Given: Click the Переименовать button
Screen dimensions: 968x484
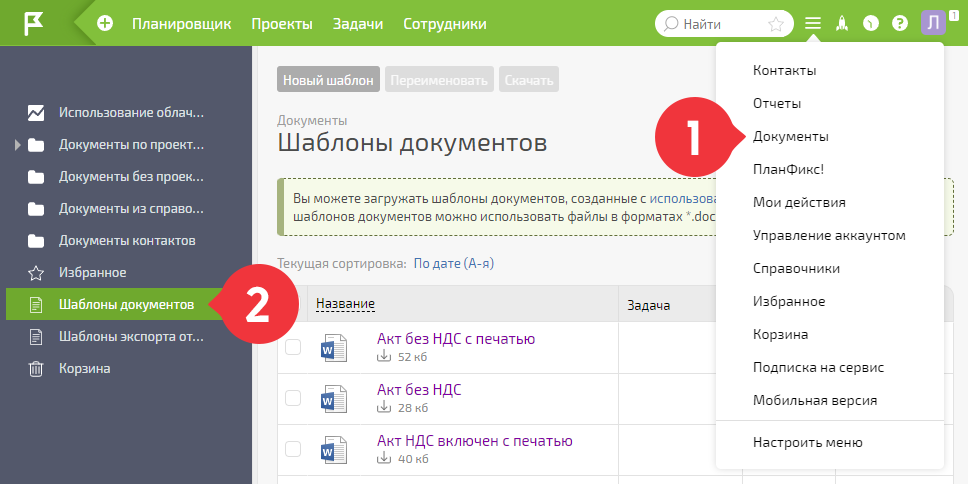Looking at the screenshot, I should click(440, 80).
